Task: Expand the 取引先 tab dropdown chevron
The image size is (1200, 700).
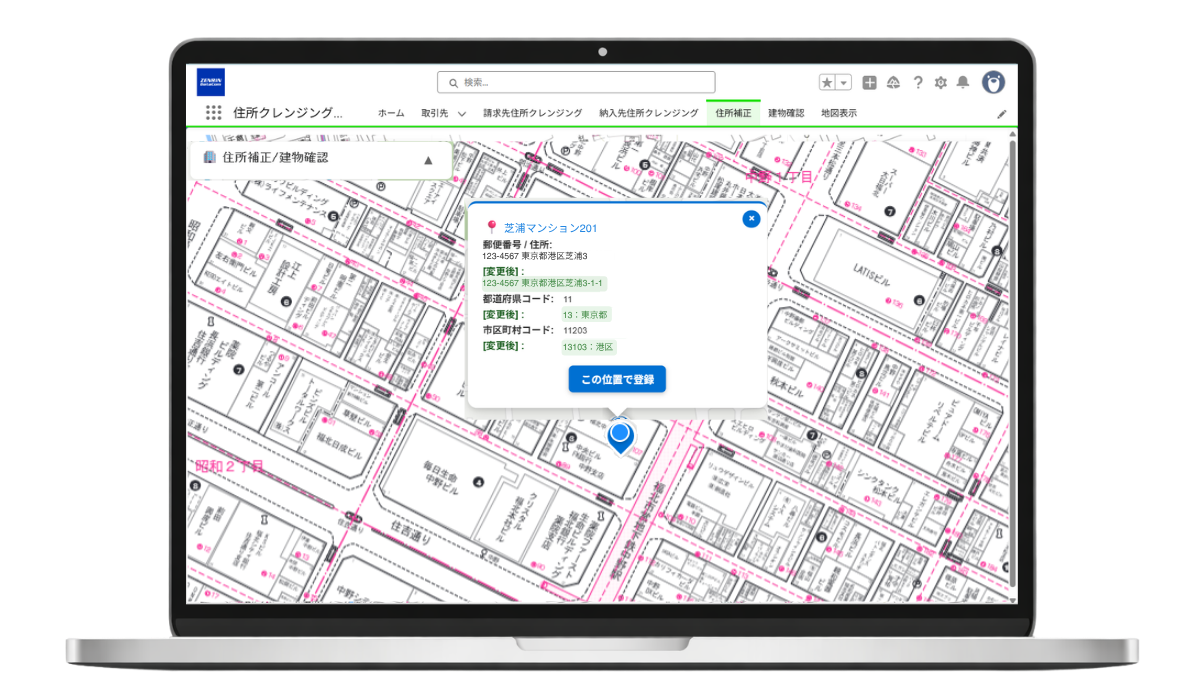Action: click(x=462, y=114)
